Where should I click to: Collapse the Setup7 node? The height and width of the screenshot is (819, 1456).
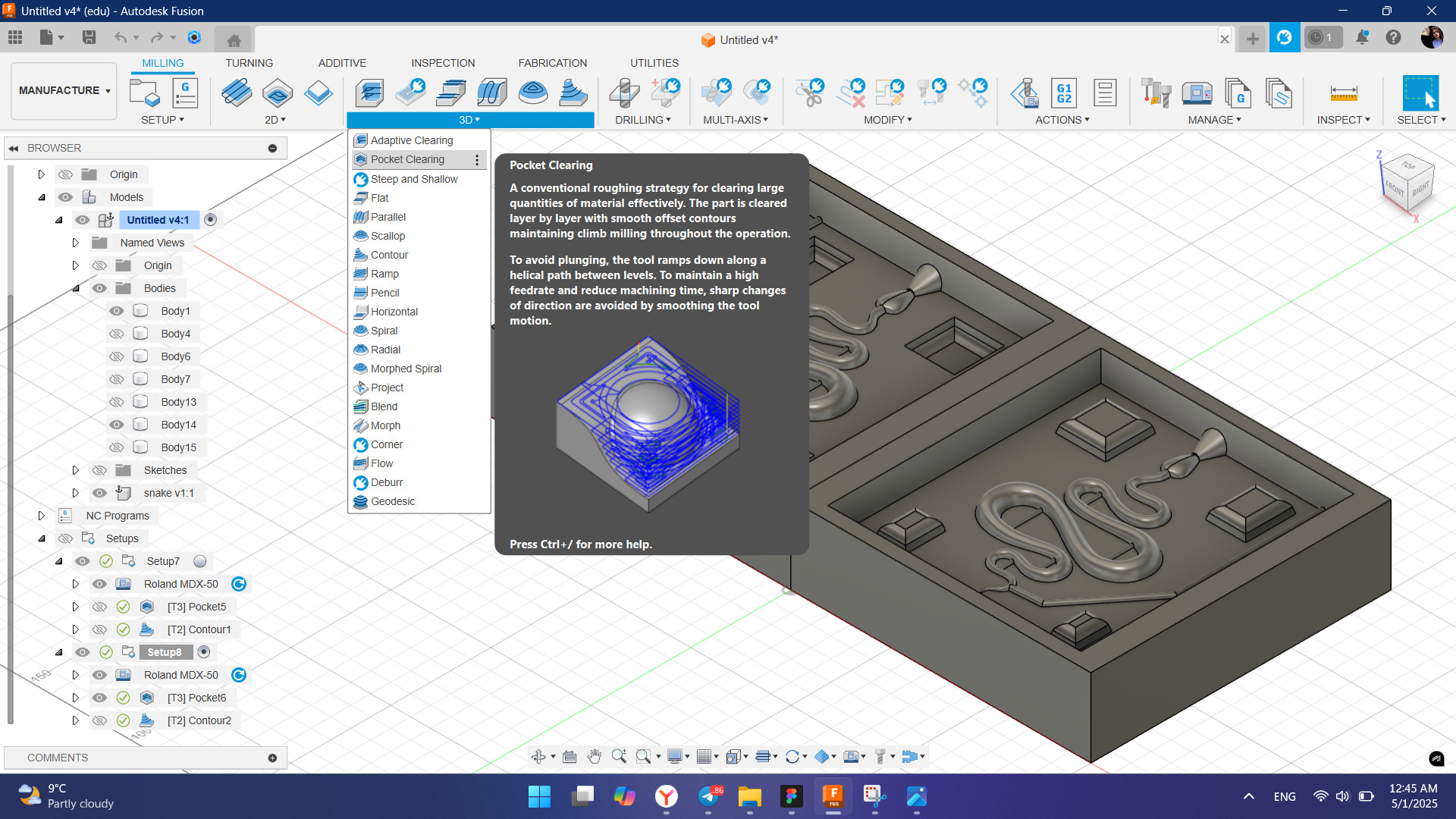pyautogui.click(x=58, y=561)
